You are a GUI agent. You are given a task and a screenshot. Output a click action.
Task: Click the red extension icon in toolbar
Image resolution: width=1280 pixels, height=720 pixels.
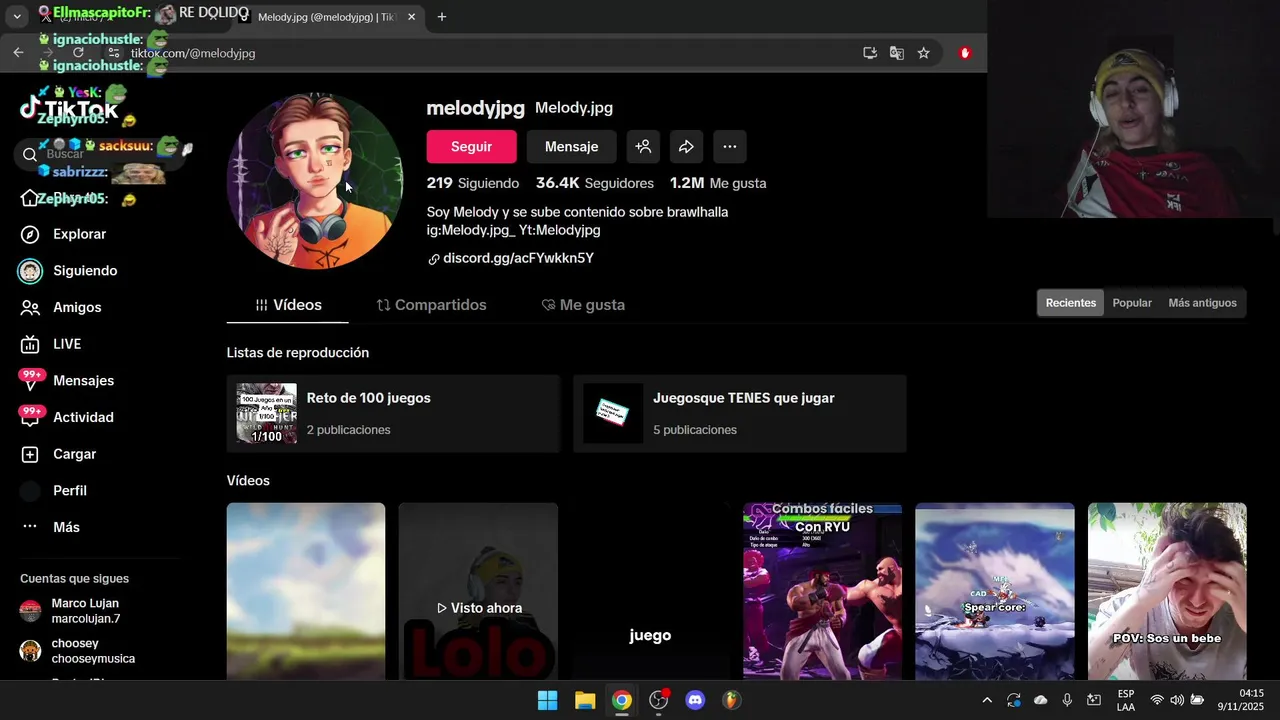(x=965, y=53)
